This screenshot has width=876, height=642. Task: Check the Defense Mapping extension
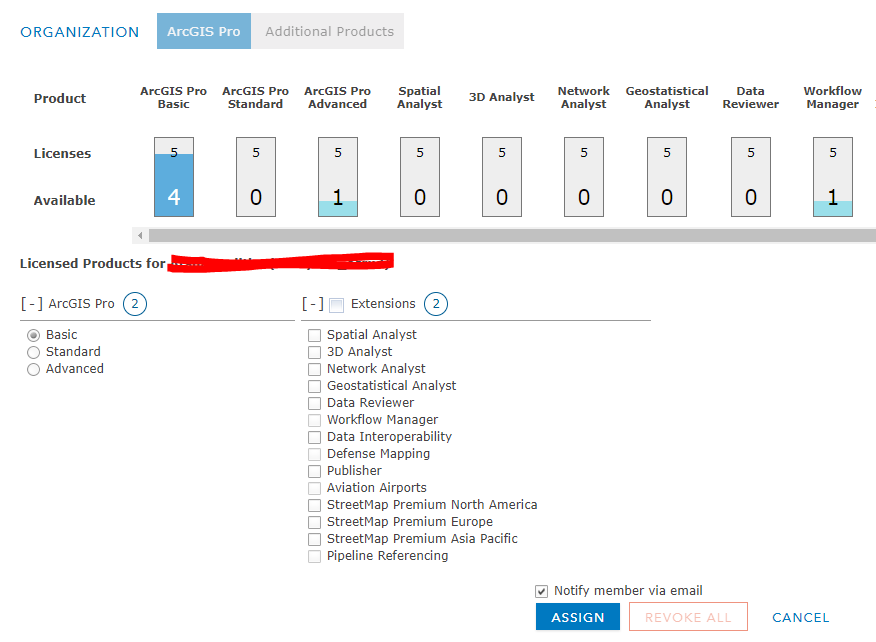click(315, 454)
